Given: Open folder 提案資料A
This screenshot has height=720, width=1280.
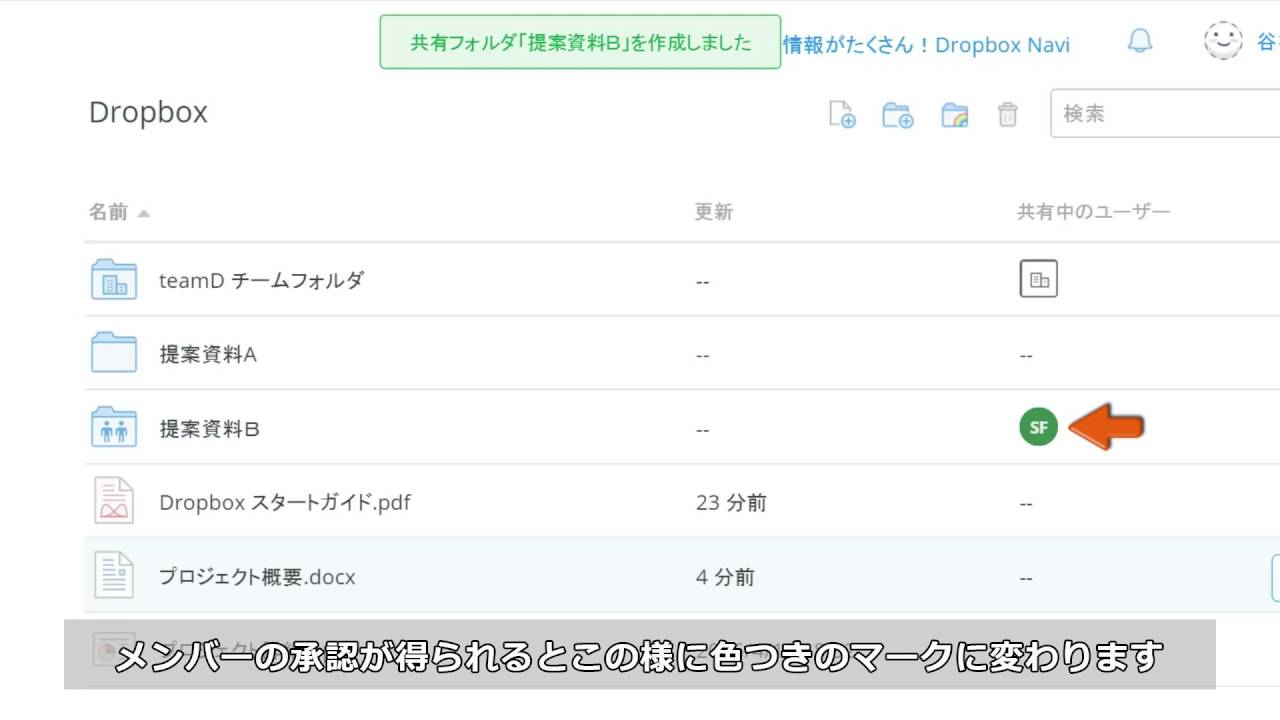Looking at the screenshot, I should tap(208, 354).
